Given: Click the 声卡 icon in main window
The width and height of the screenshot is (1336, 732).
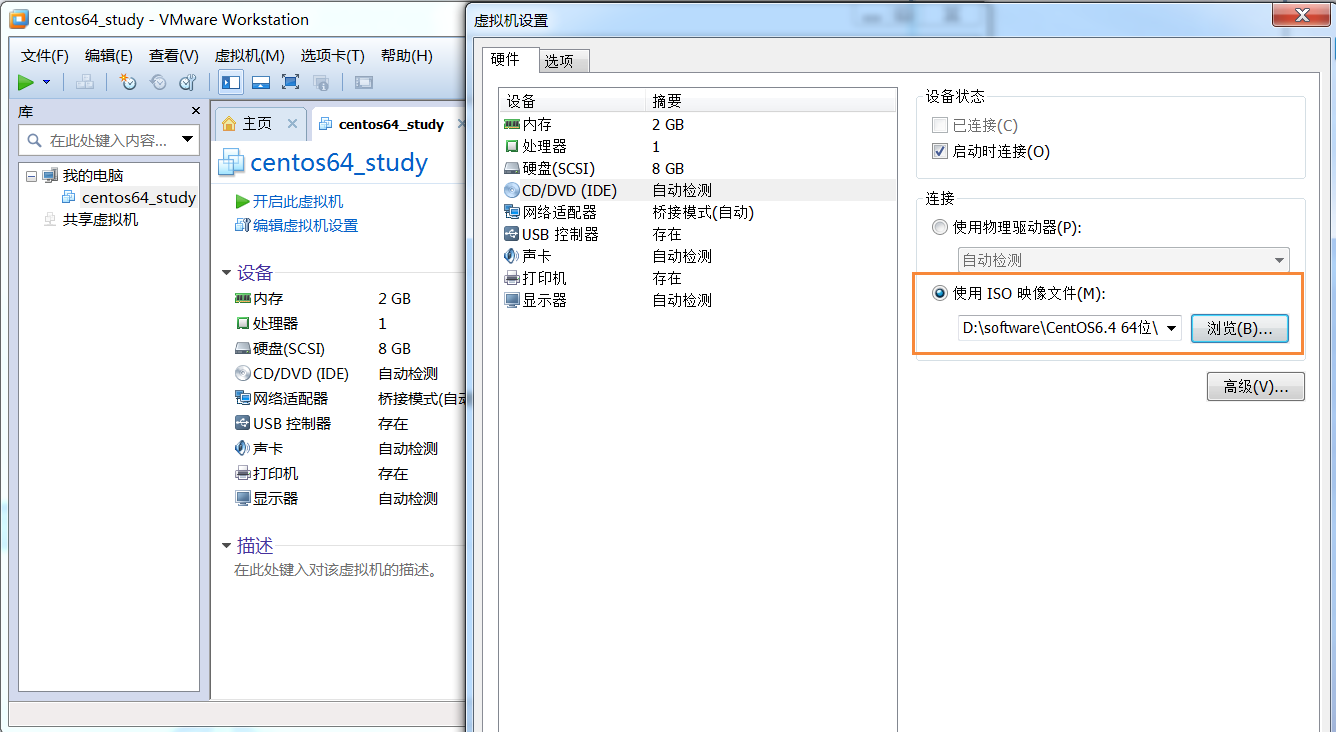Looking at the screenshot, I should [242, 448].
